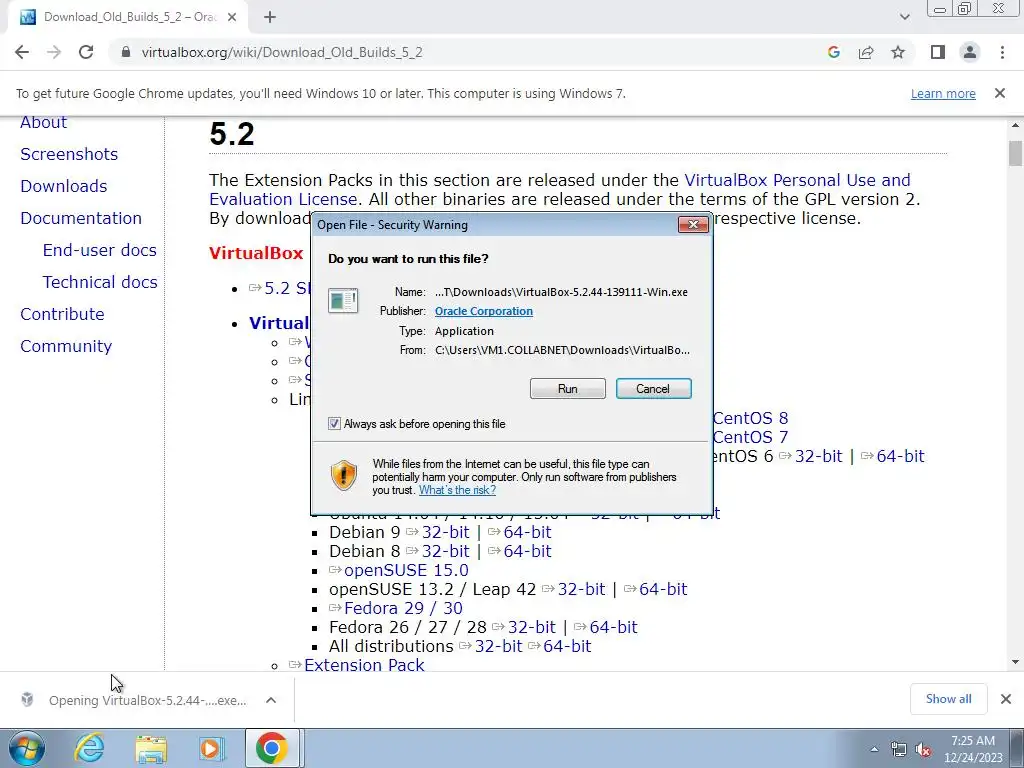Image resolution: width=1024 pixels, height=768 pixels.
Task: Dismiss the Chrome update info bar
Action: coord(999,93)
